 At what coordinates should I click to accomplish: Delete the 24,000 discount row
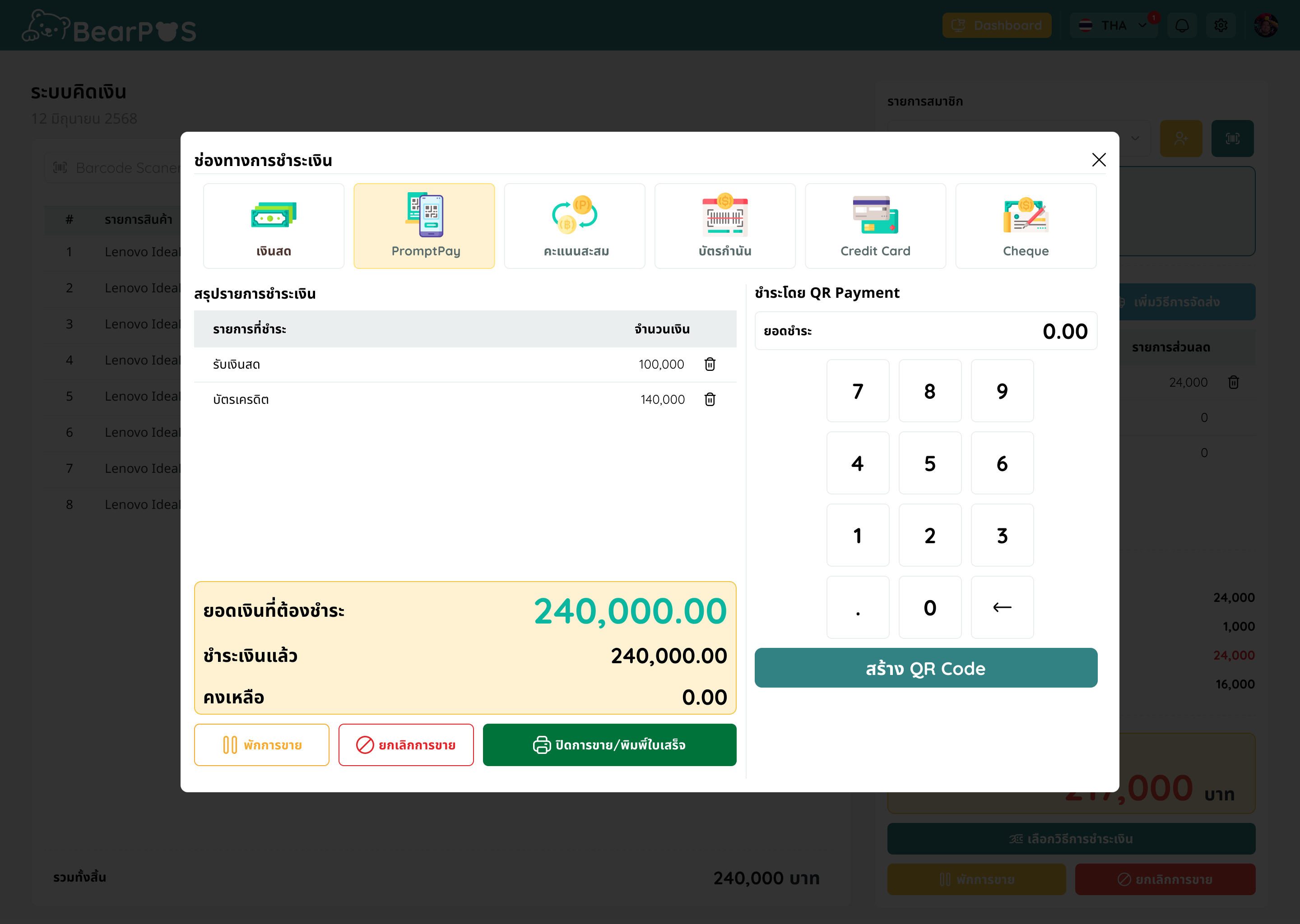1233,382
